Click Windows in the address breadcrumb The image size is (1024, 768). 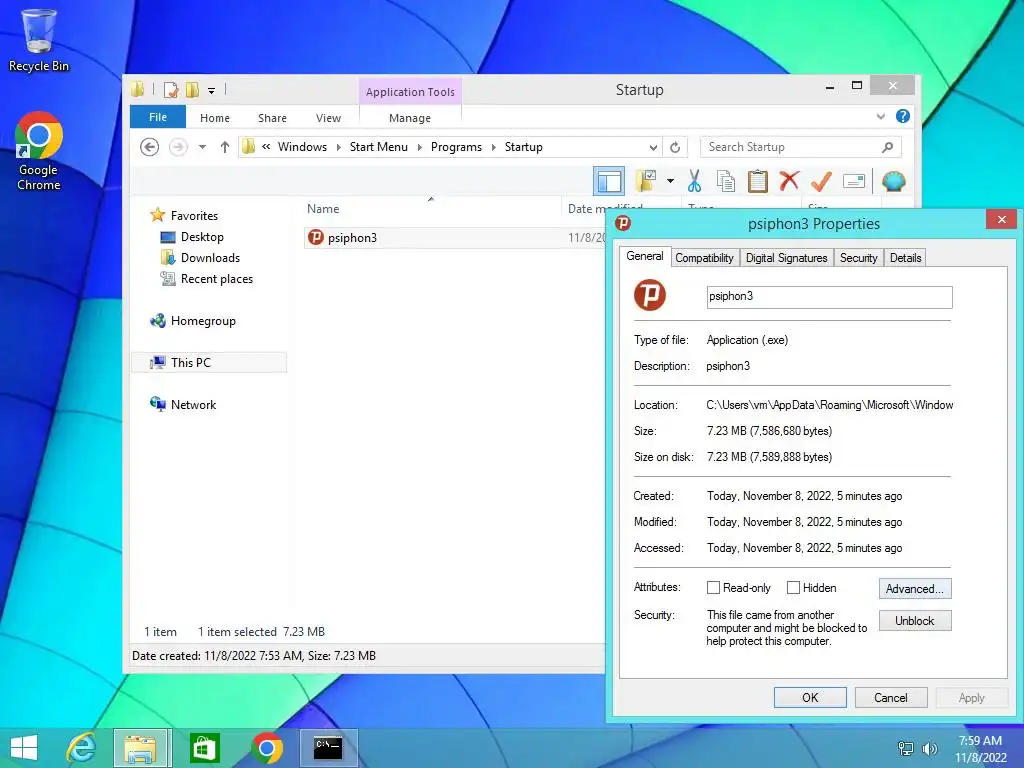pyautogui.click(x=302, y=147)
